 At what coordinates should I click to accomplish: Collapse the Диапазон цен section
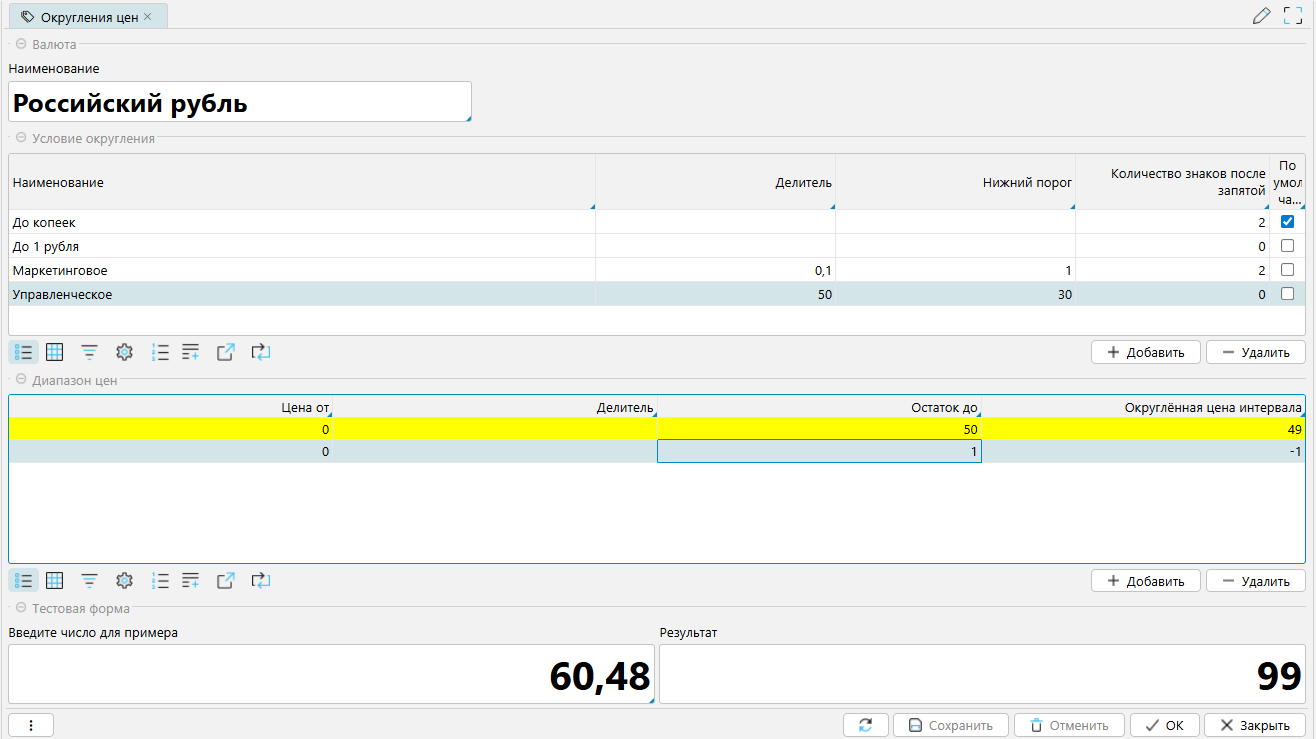(21, 380)
